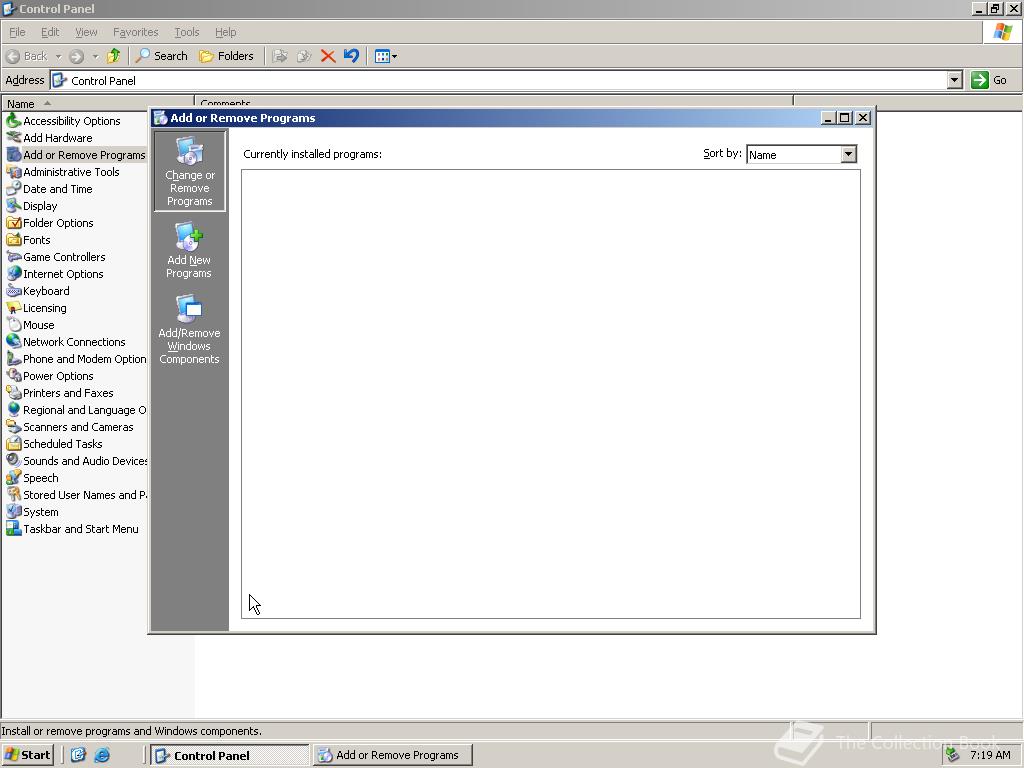Open Administrative Tools item

click(x=63, y=172)
